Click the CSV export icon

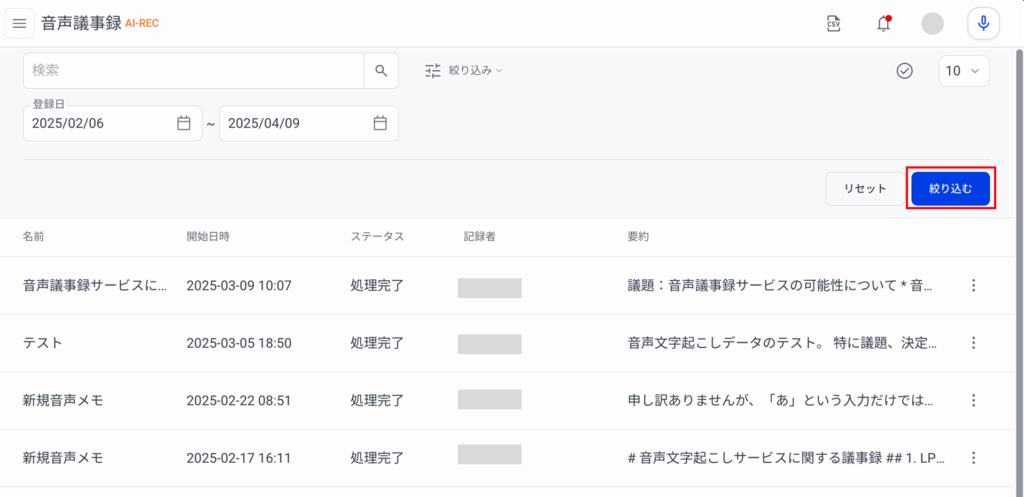(x=833, y=24)
